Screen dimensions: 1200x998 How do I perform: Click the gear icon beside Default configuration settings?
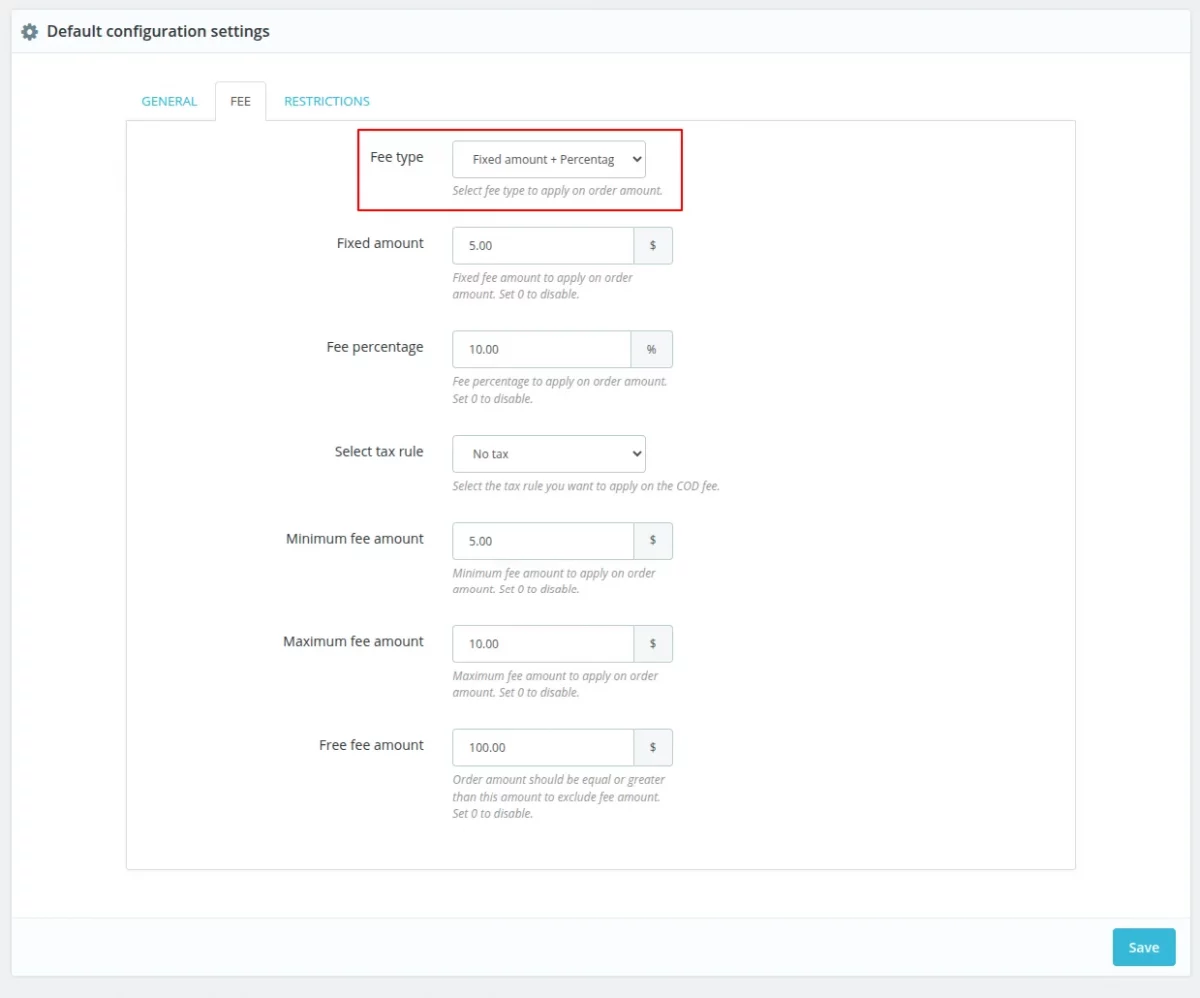pyautogui.click(x=30, y=32)
